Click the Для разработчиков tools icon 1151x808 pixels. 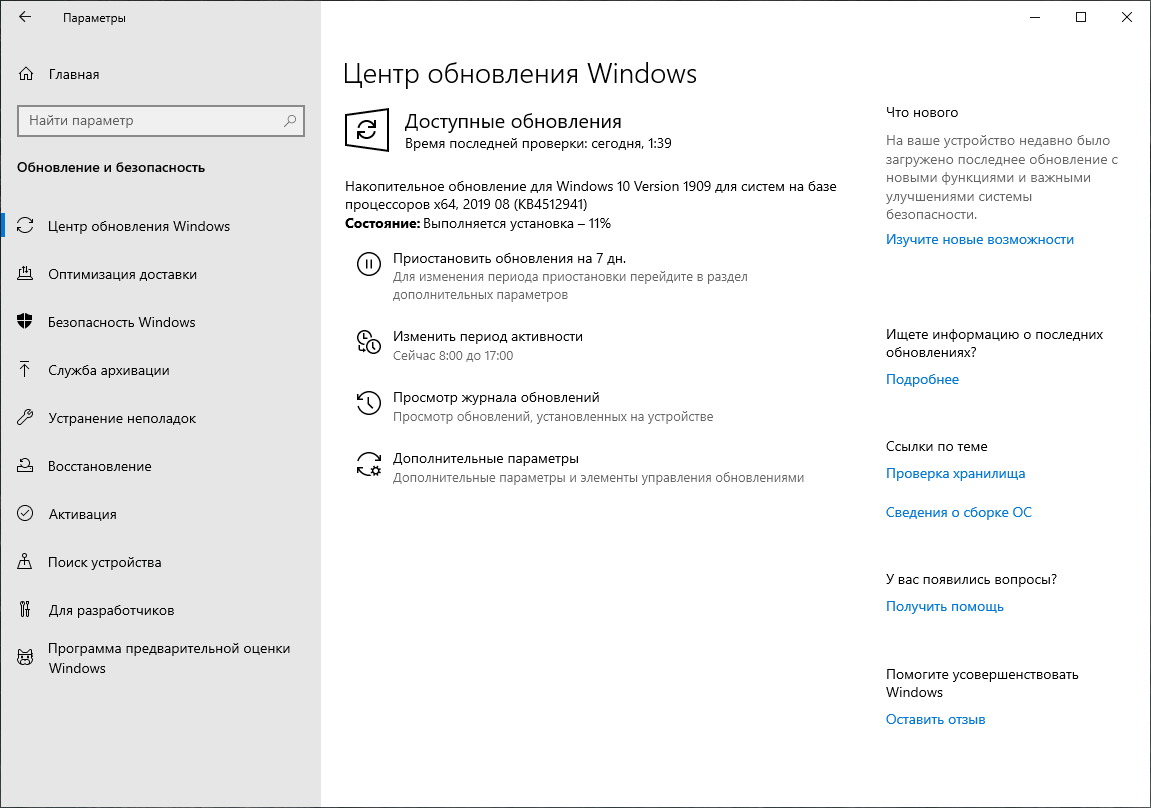pos(23,610)
